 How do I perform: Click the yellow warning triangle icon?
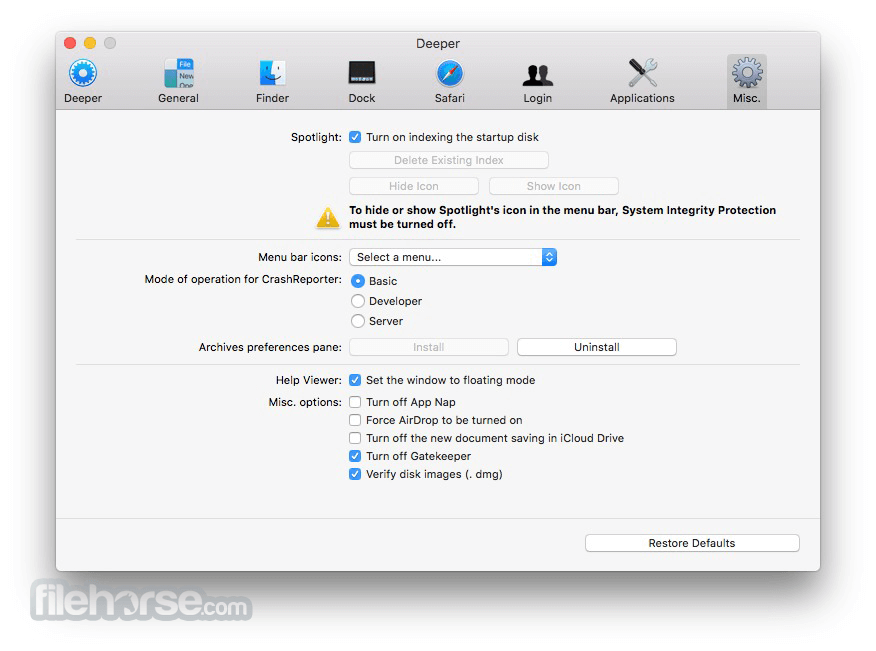click(x=328, y=217)
